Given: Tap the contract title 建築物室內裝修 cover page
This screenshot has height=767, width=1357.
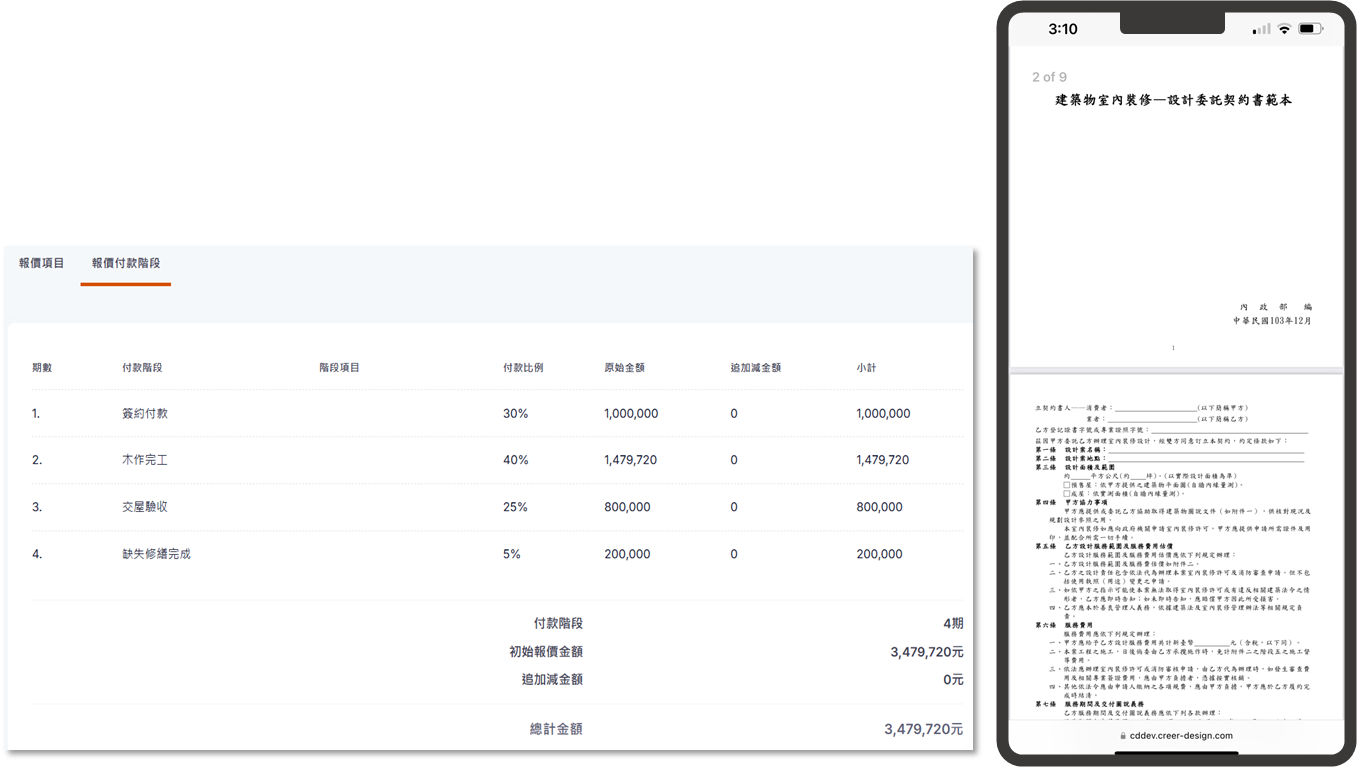Looking at the screenshot, I should pos(1174,100).
